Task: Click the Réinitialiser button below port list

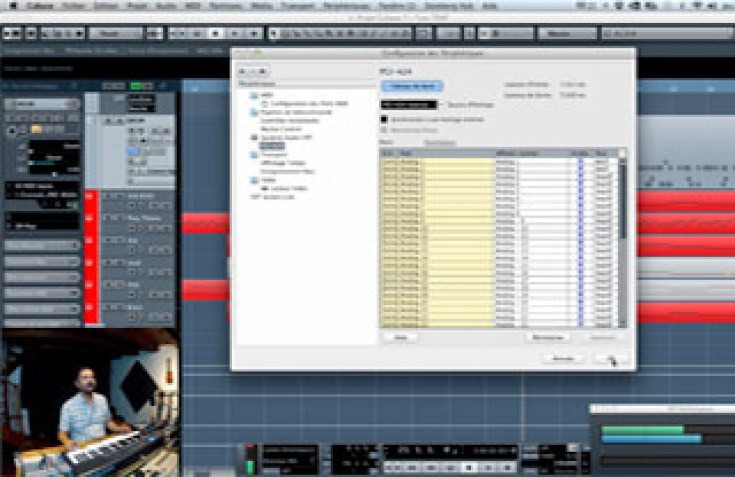Action: click(x=548, y=337)
